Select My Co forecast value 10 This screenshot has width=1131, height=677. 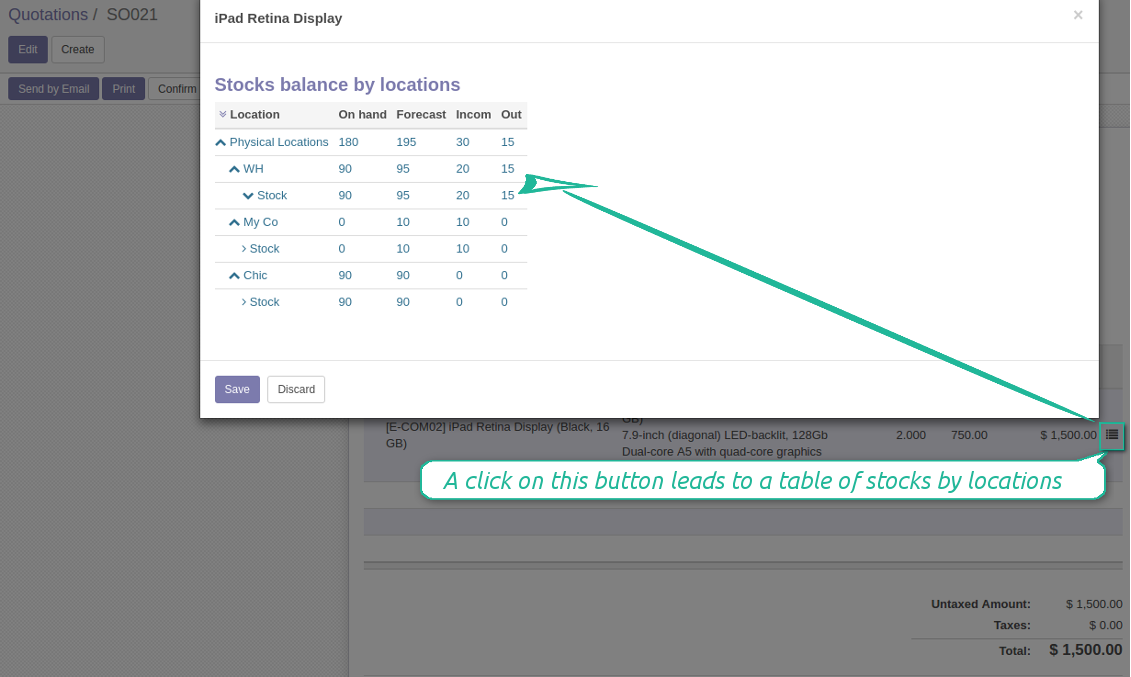(x=402, y=222)
